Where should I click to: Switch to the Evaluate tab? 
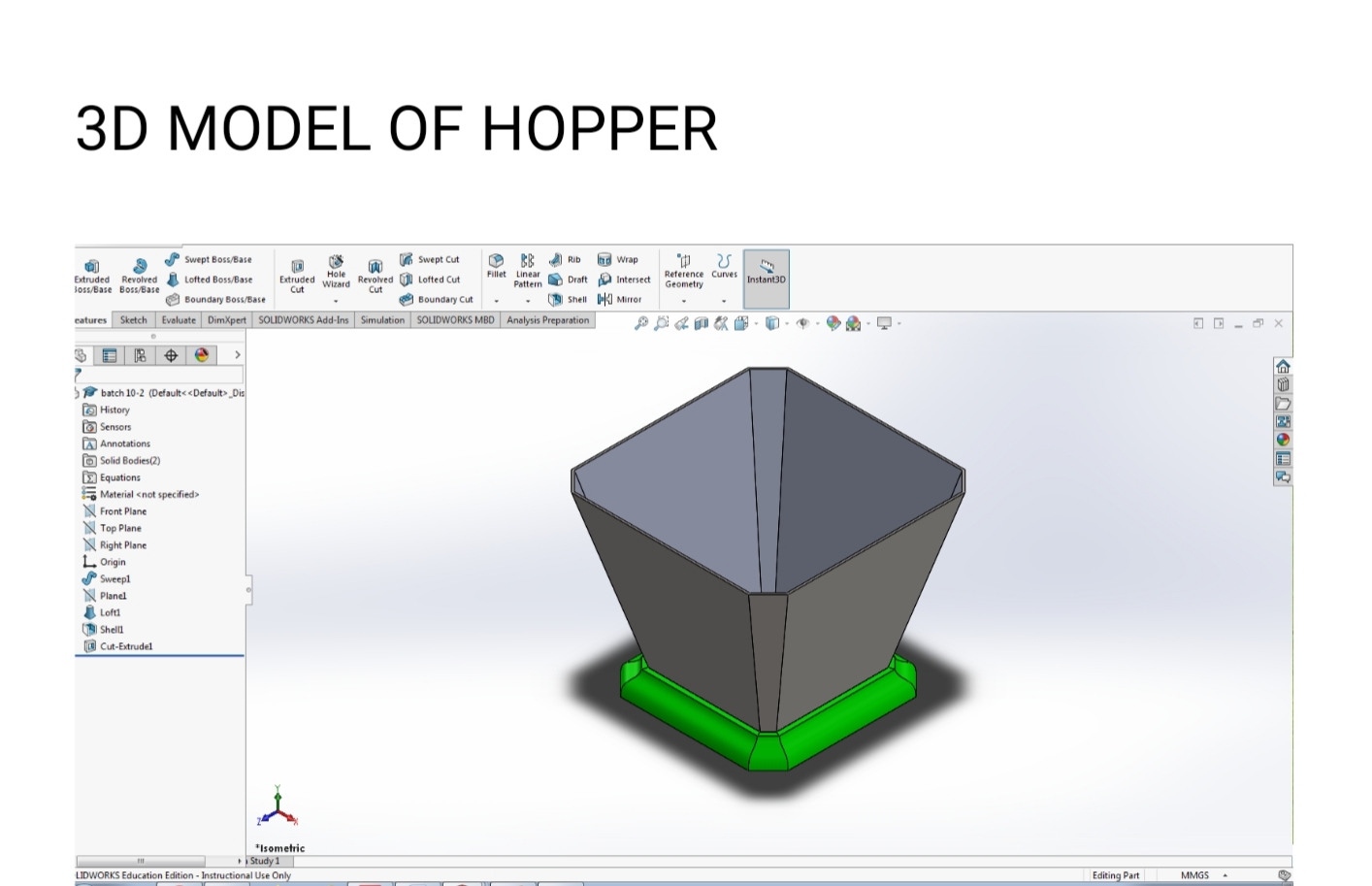click(x=179, y=320)
